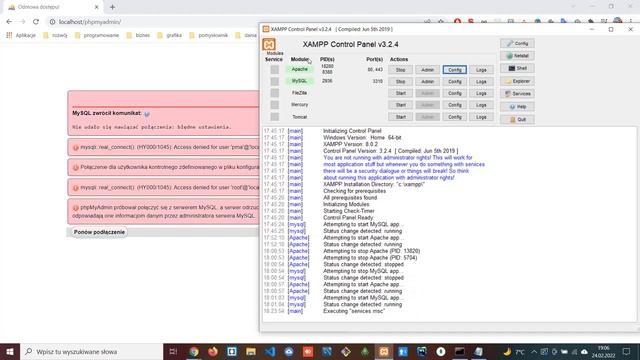Open the FileZilla Logs menu
This screenshot has height=360, width=640.
pos(481,93)
